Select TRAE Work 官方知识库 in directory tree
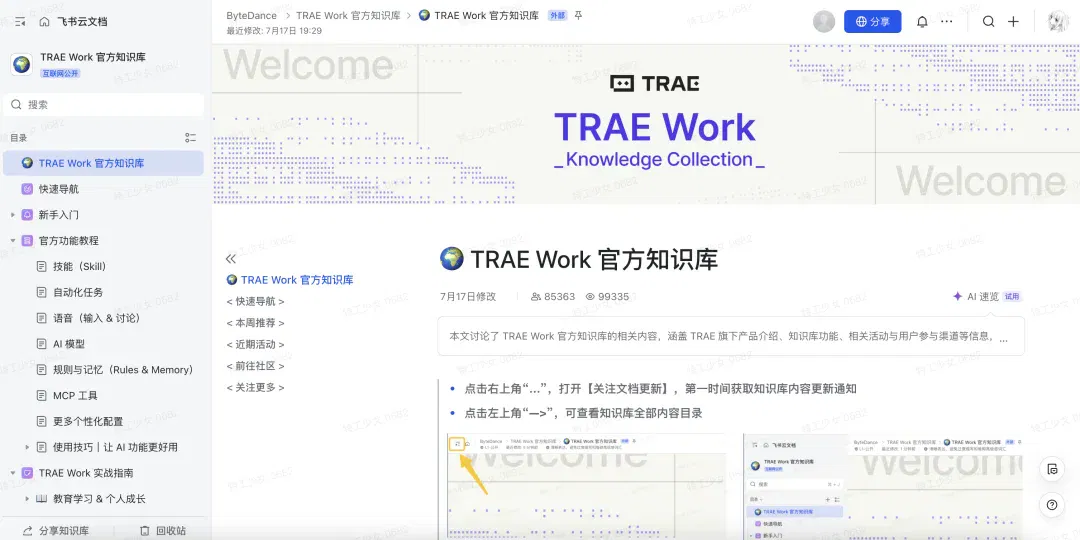1080x540 pixels. [103, 163]
